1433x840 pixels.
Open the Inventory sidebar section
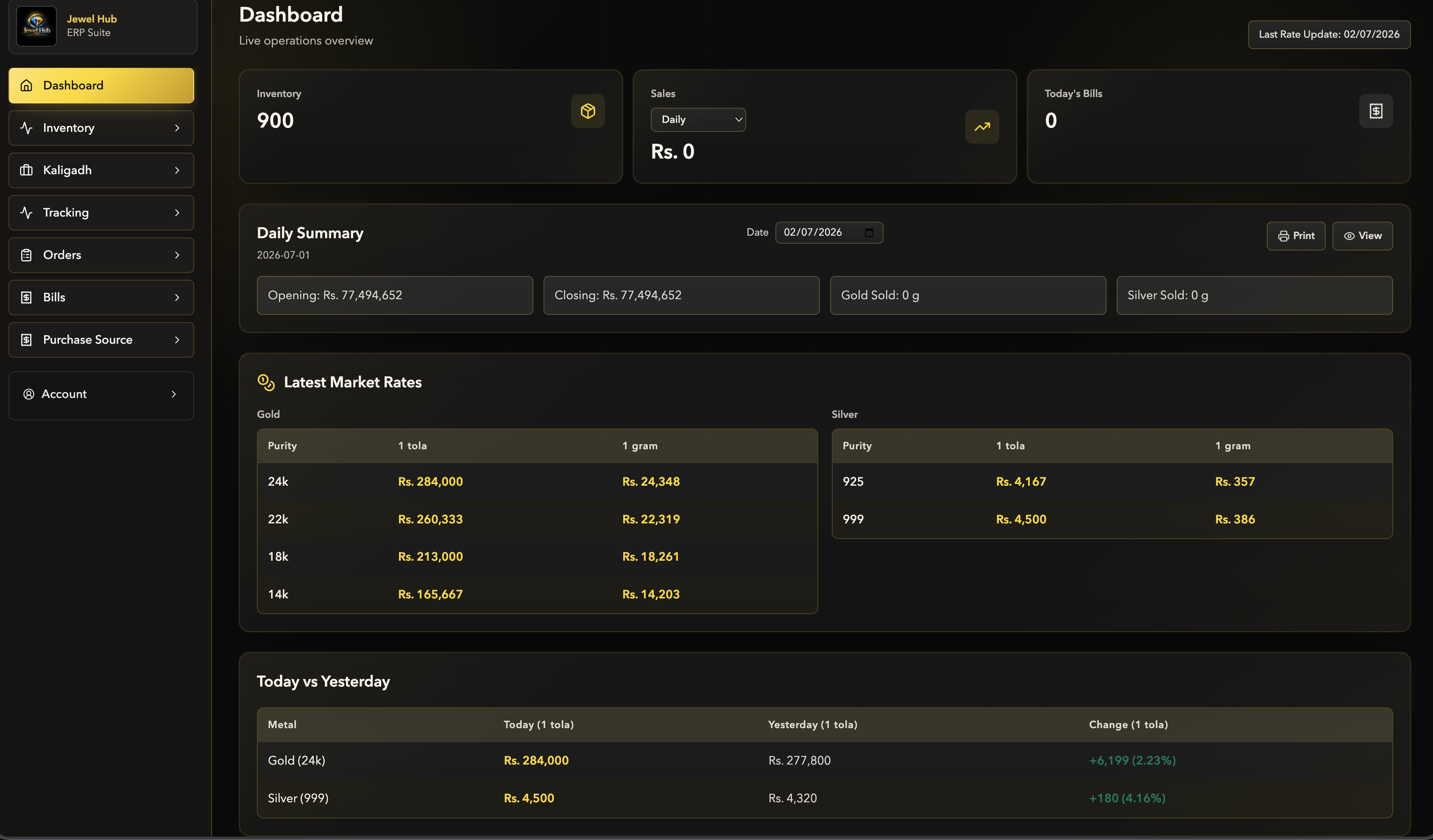point(101,128)
